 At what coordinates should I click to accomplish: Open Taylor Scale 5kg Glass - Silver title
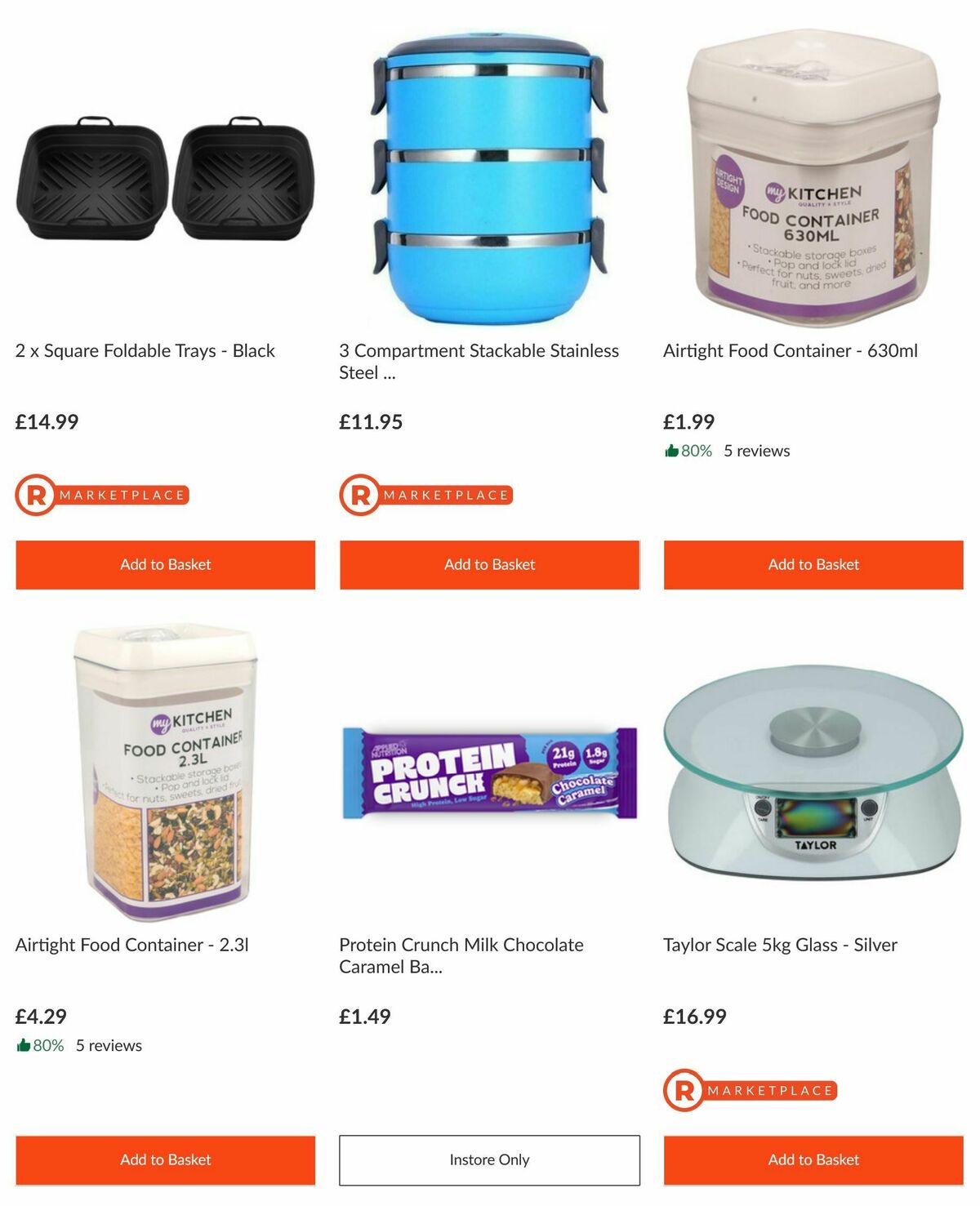780,945
